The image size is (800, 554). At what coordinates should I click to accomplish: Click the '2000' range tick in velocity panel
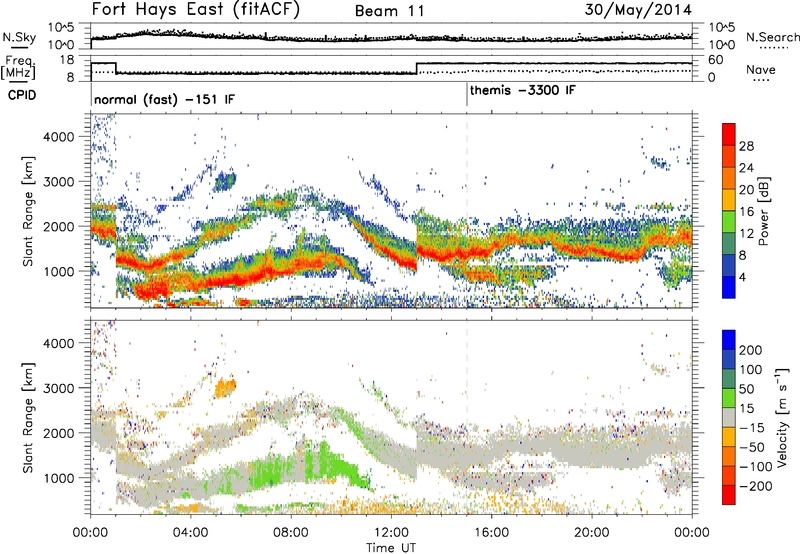(58, 433)
